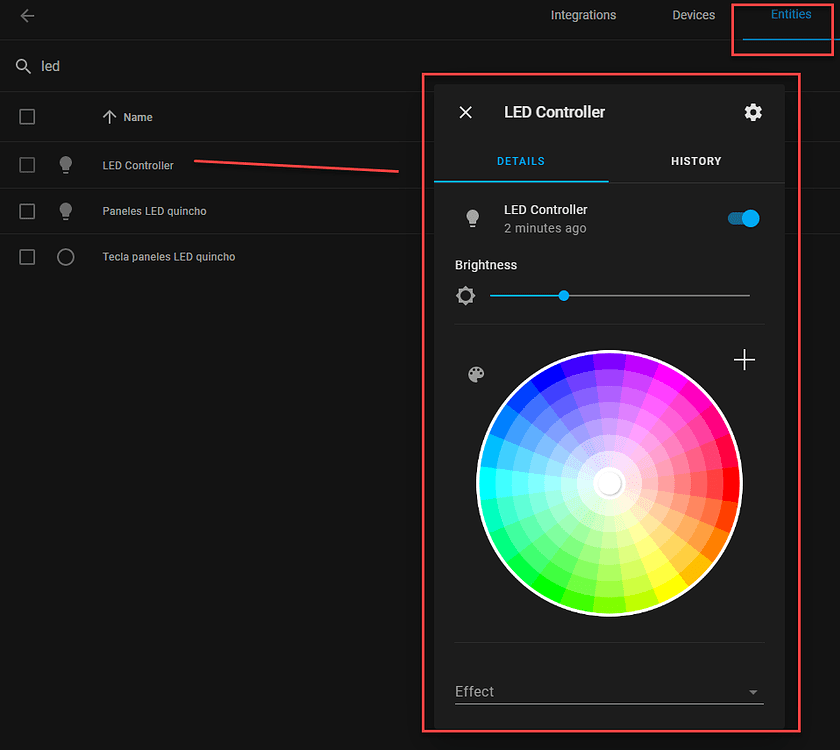Click the color palette icon
This screenshot has width=840, height=750.
tap(475, 374)
